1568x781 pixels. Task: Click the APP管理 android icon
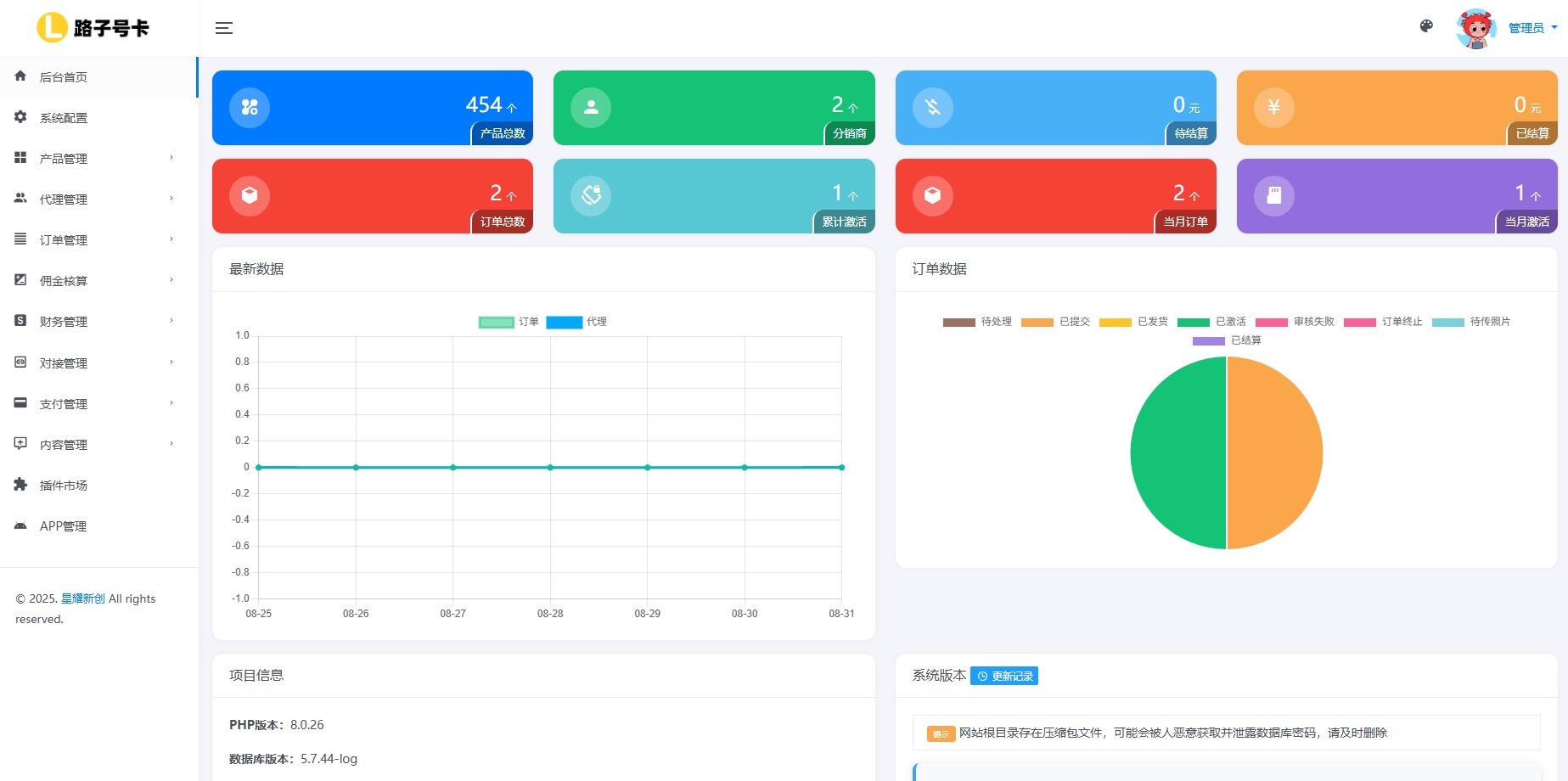coord(20,525)
